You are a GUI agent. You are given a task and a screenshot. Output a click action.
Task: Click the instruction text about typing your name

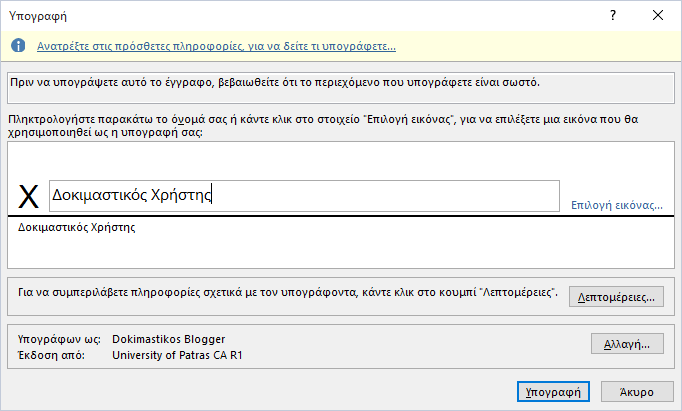[x=323, y=126]
